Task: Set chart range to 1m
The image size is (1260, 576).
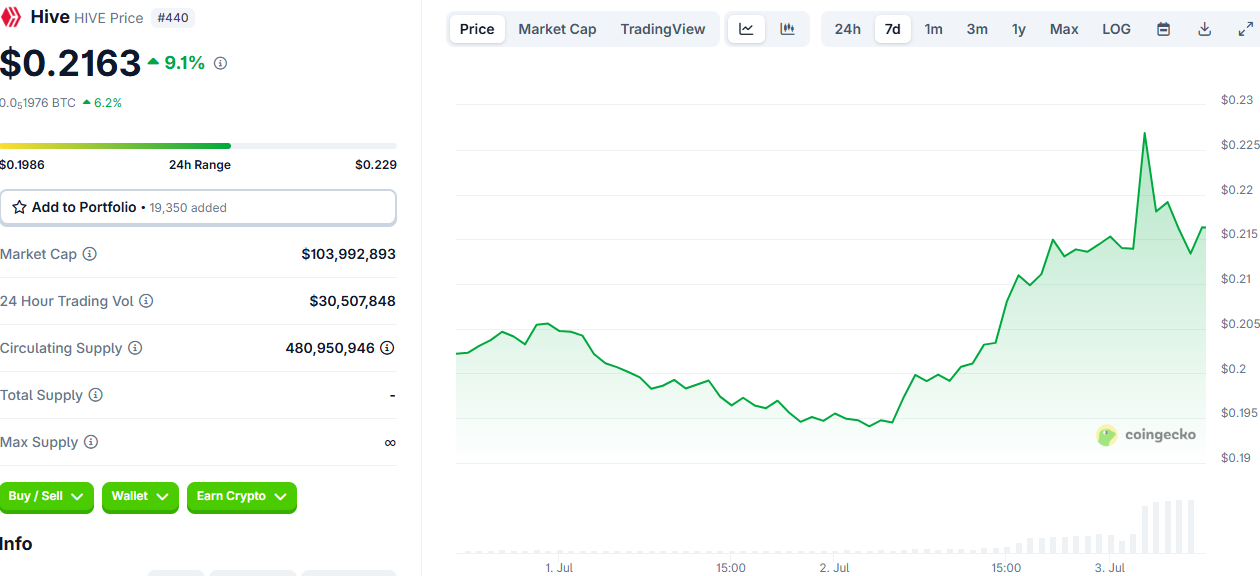Action: point(934,29)
